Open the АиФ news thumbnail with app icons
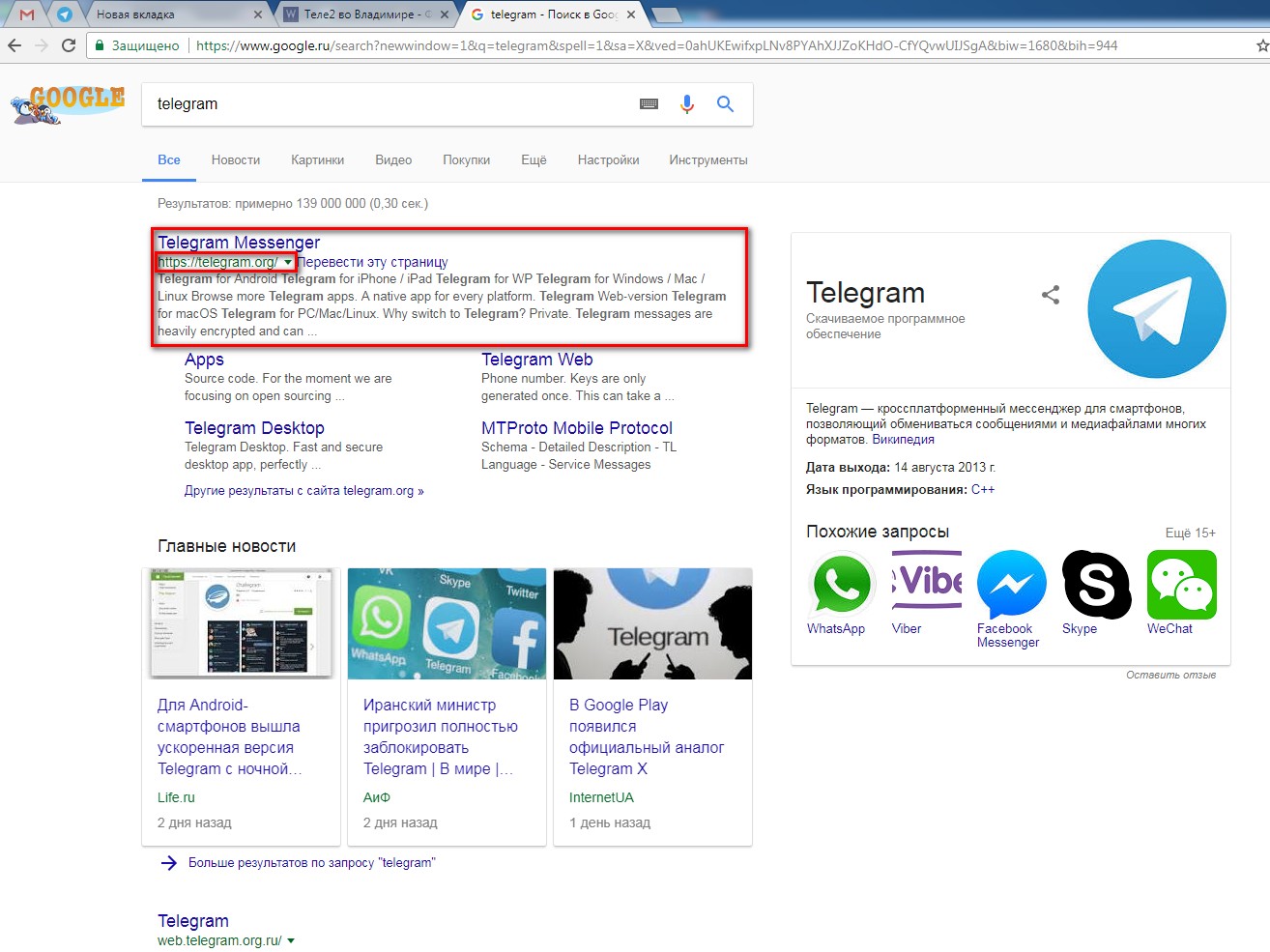 click(x=447, y=623)
